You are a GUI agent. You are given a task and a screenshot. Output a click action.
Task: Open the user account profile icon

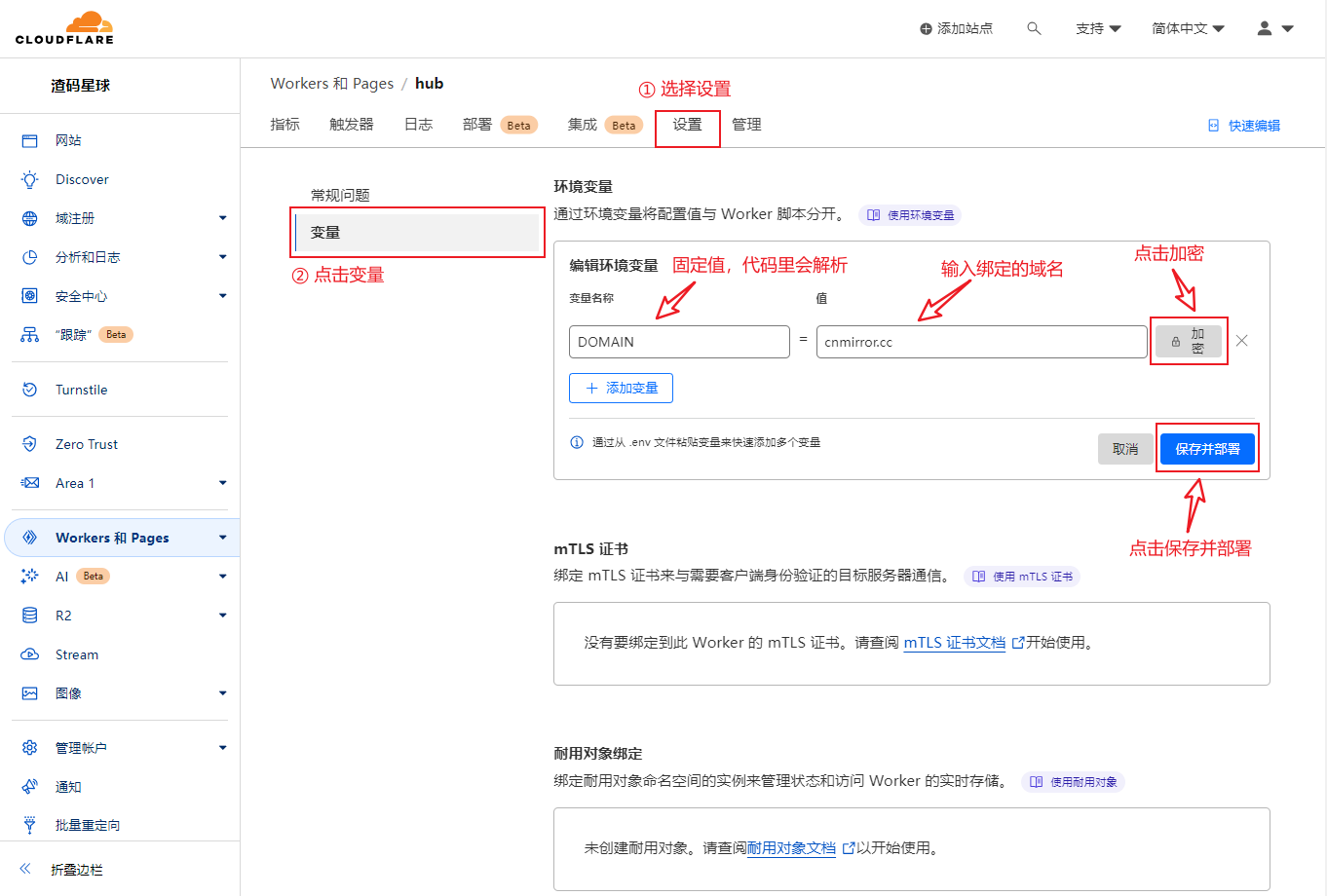tap(1265, 28)
